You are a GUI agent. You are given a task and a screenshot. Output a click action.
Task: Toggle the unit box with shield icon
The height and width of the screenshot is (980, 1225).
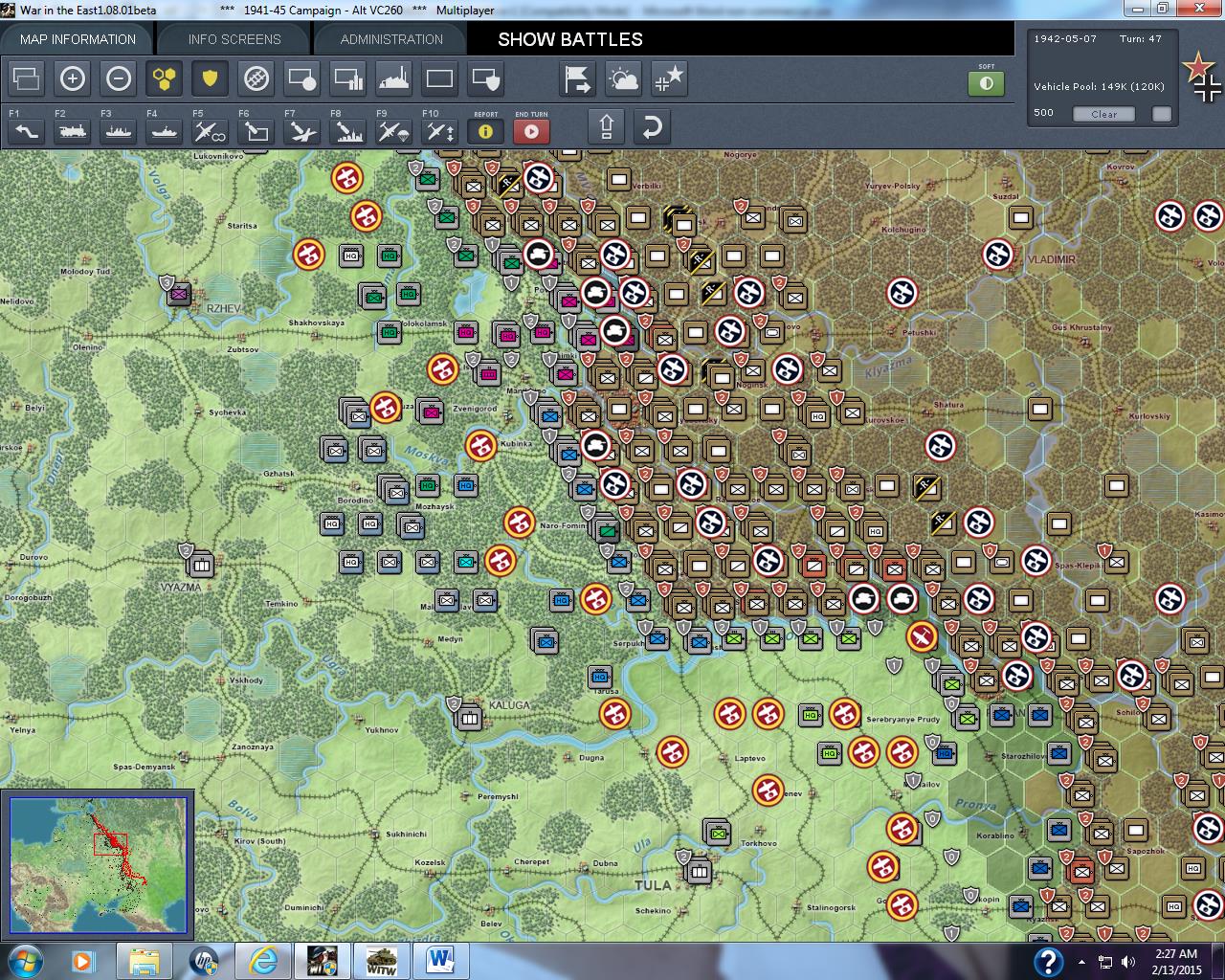(x=485, y=78)
